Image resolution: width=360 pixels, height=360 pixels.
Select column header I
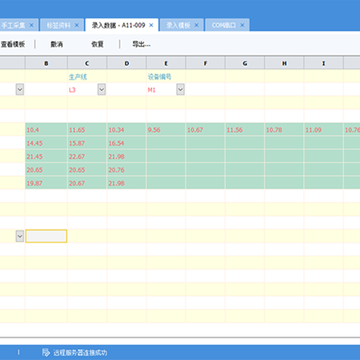(323, 63)
